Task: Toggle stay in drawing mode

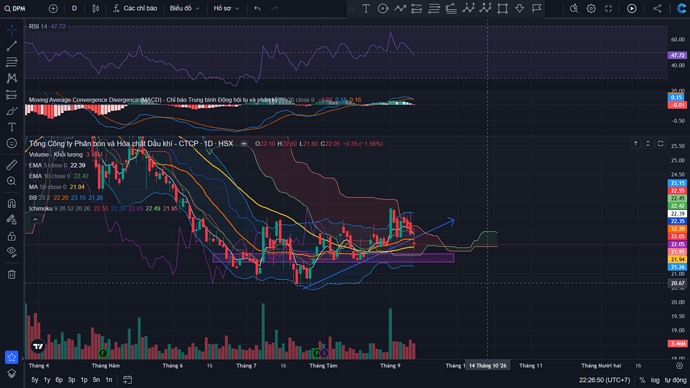Action: coord(12,220)
